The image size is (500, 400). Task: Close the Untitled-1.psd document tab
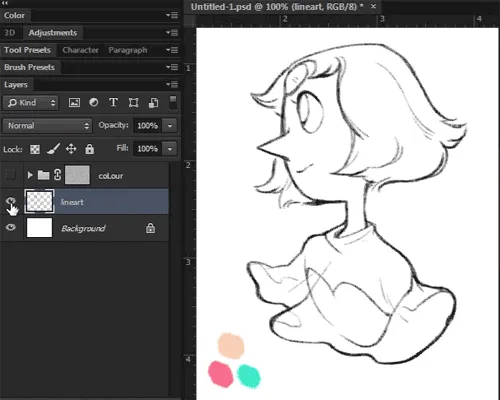click(373, 6)
